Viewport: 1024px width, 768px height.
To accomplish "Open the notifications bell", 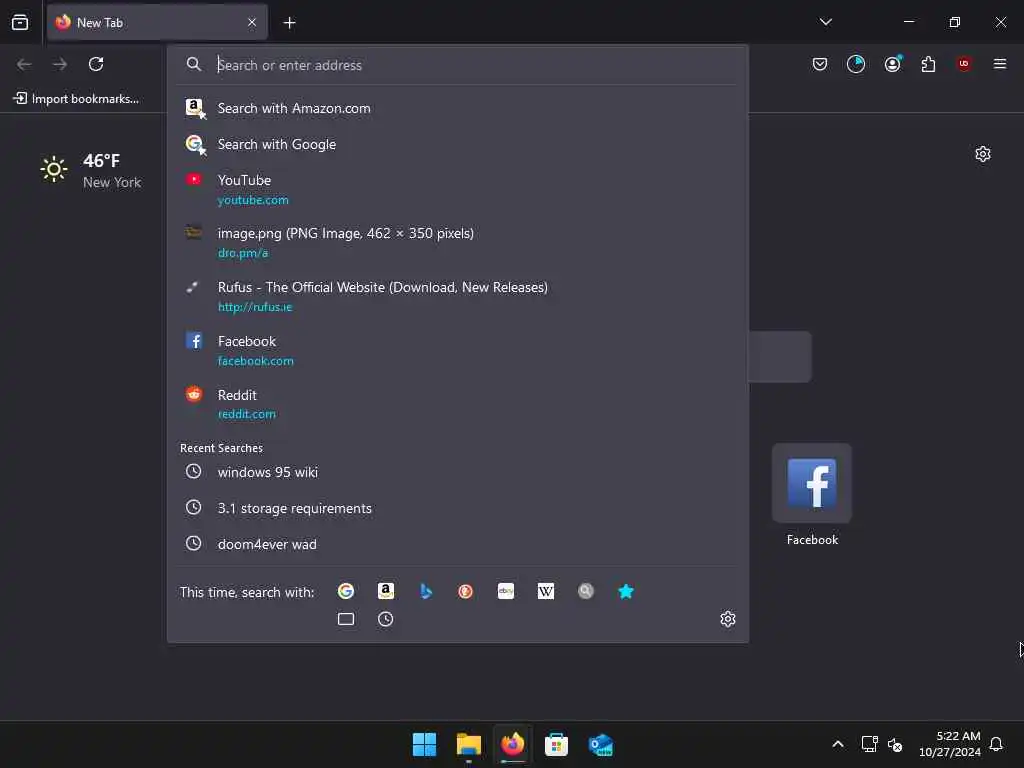I will coord(997,744).
